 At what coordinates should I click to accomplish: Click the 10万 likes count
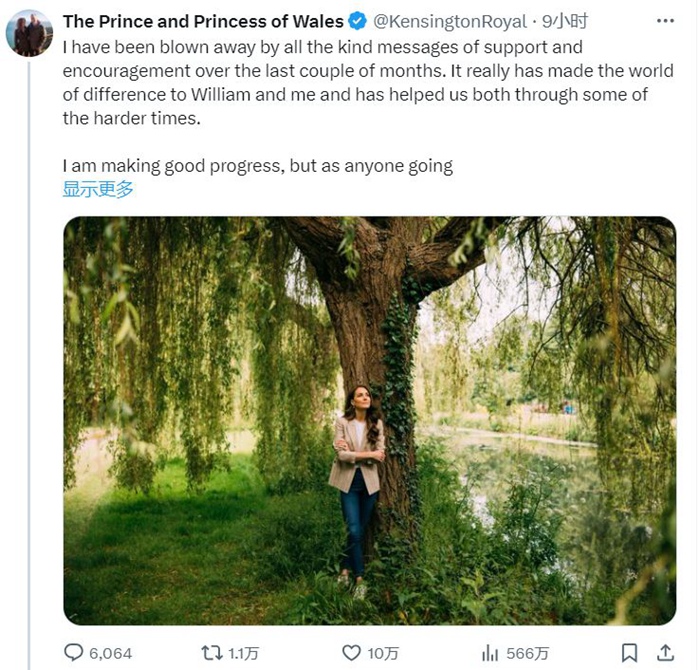click(383, 653)
